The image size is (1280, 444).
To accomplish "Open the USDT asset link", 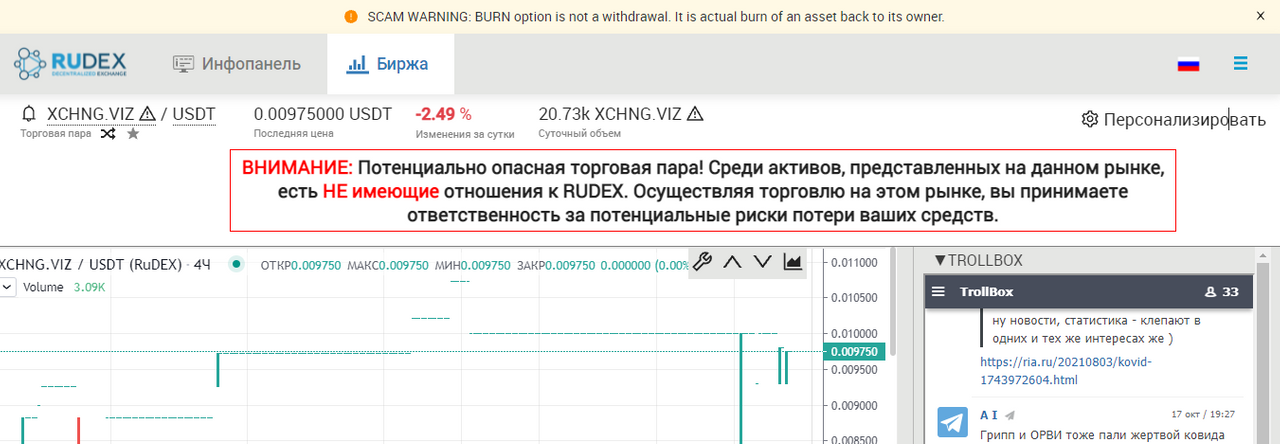I will tap(194, 114).
